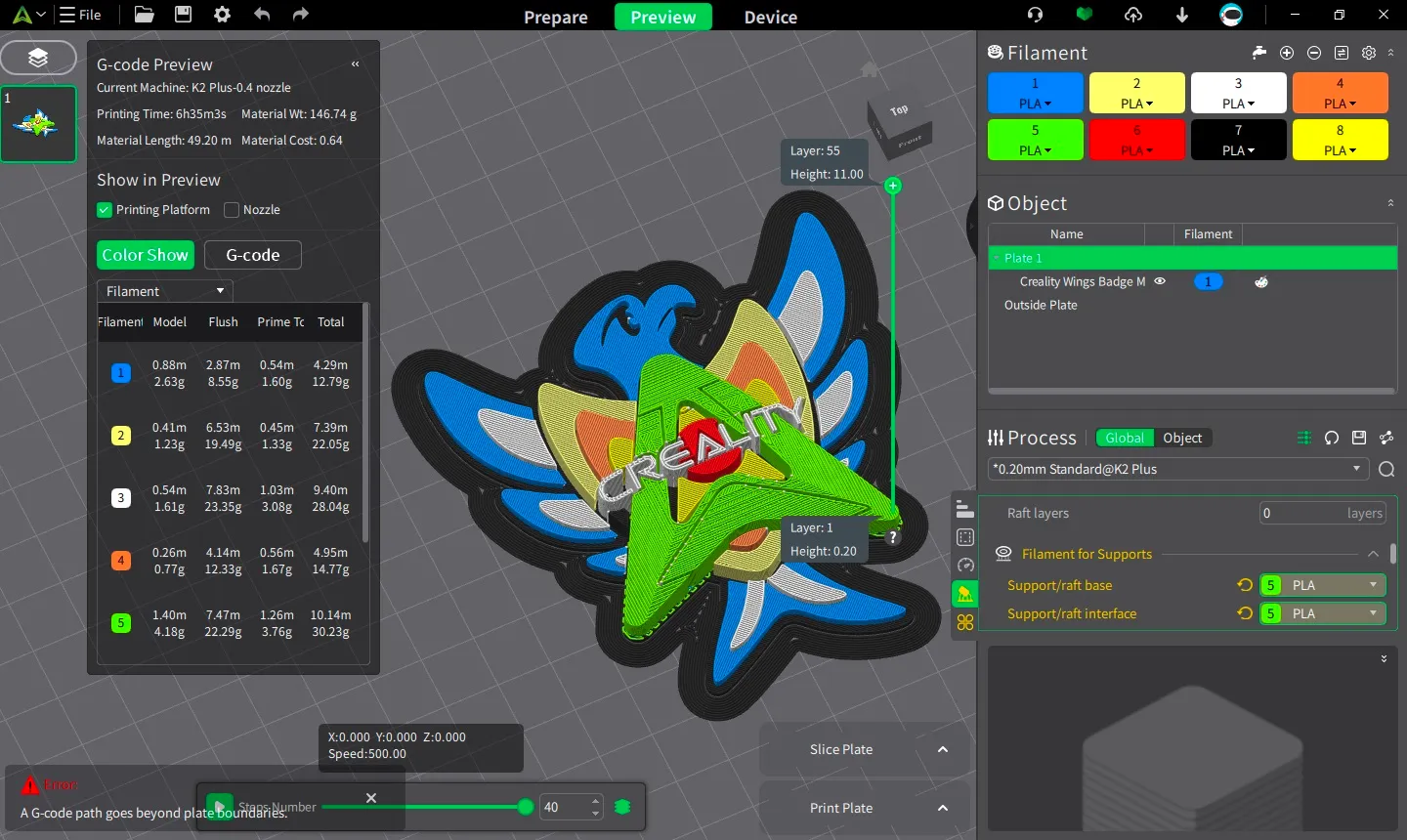Save the project via floppy disk icon

click(183, 15)
